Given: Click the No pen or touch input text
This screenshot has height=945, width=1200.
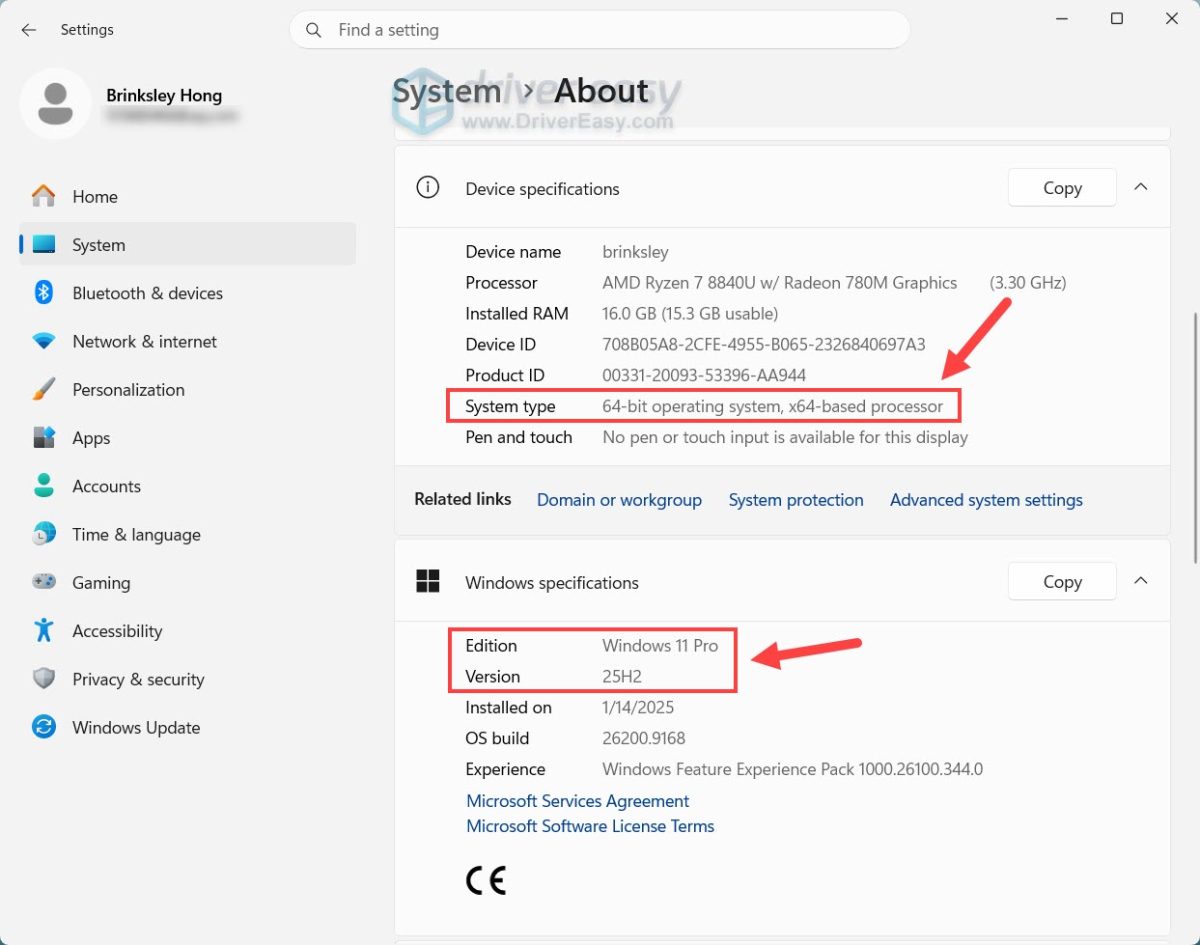Looking at the screenshot, I should coord(785,438).
